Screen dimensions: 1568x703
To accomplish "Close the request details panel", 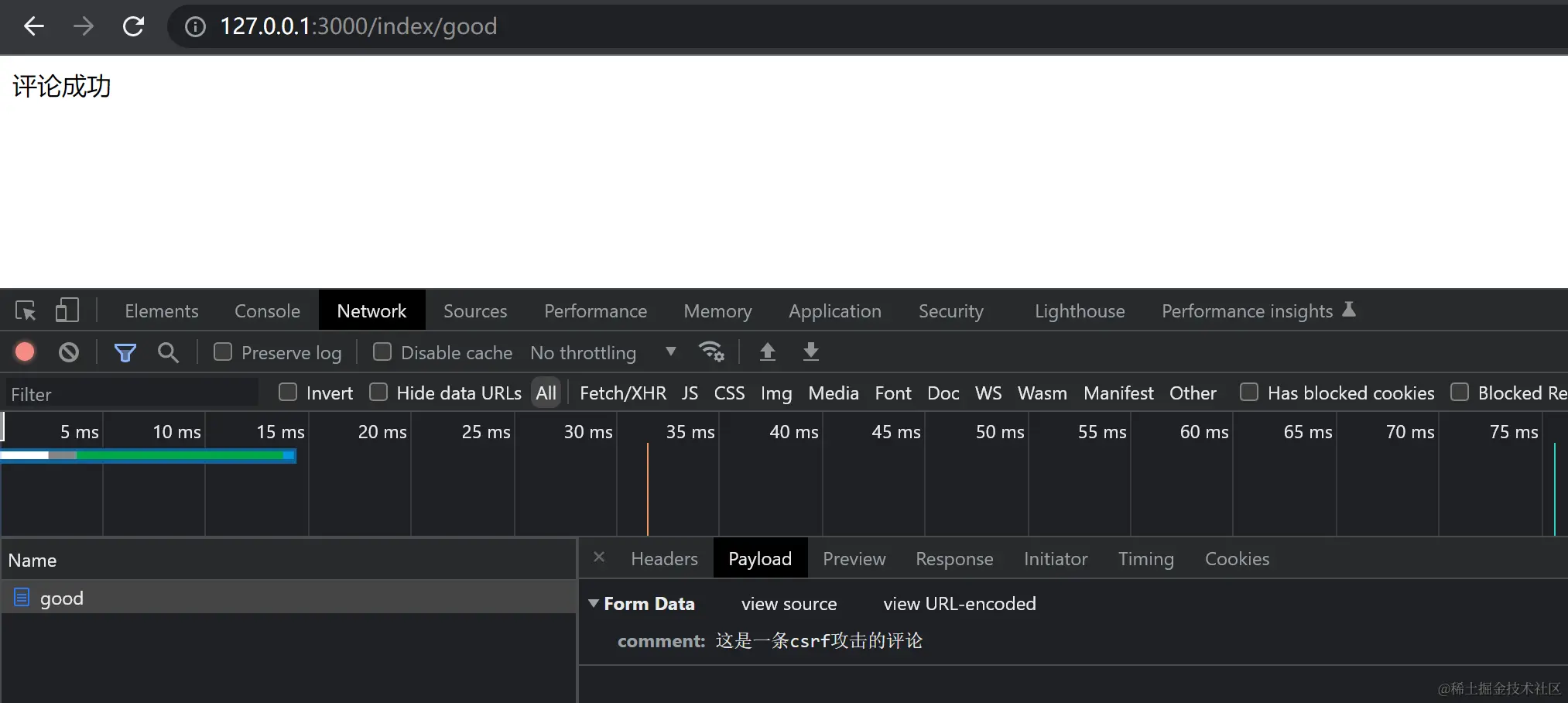I will tap(599, 557).
